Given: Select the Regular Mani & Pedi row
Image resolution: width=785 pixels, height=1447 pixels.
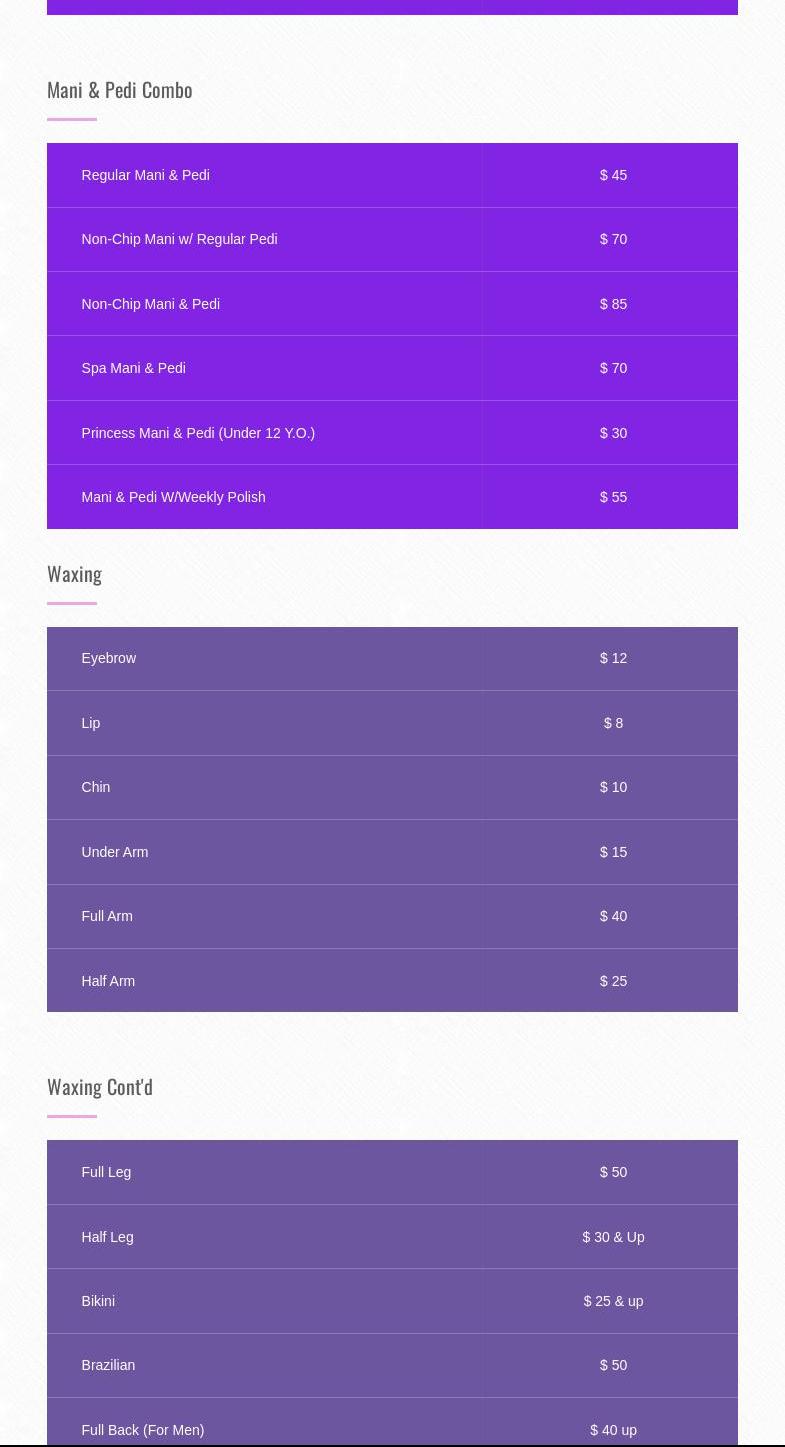Looking at the screenshot, I should [x=146, y=175].
